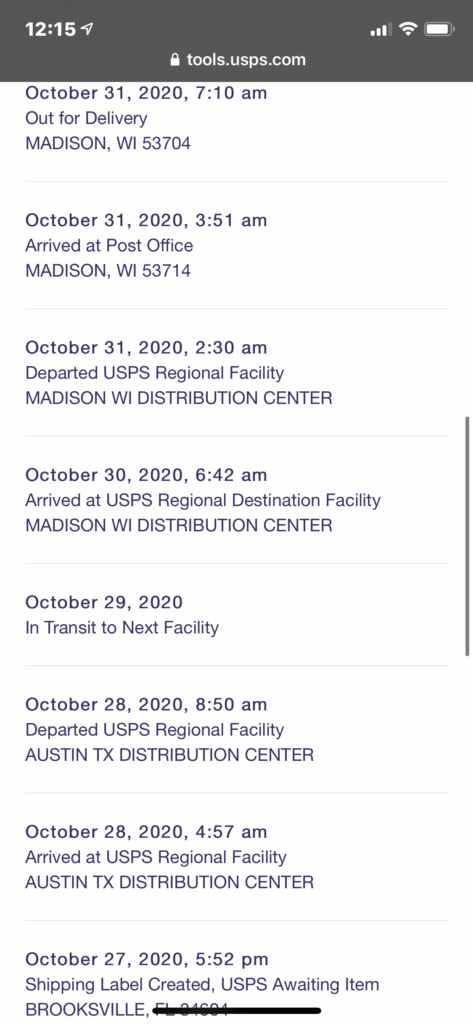Tap the Wi-Fi status icon
This screenshot has width=473, height=1024.
pyautogui.click(x=408, y=29)
